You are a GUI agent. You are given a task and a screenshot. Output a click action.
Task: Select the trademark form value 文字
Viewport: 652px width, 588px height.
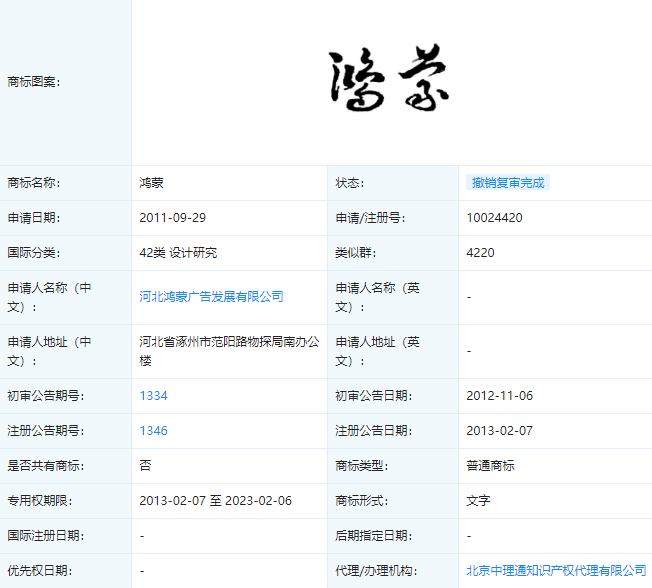478,500
